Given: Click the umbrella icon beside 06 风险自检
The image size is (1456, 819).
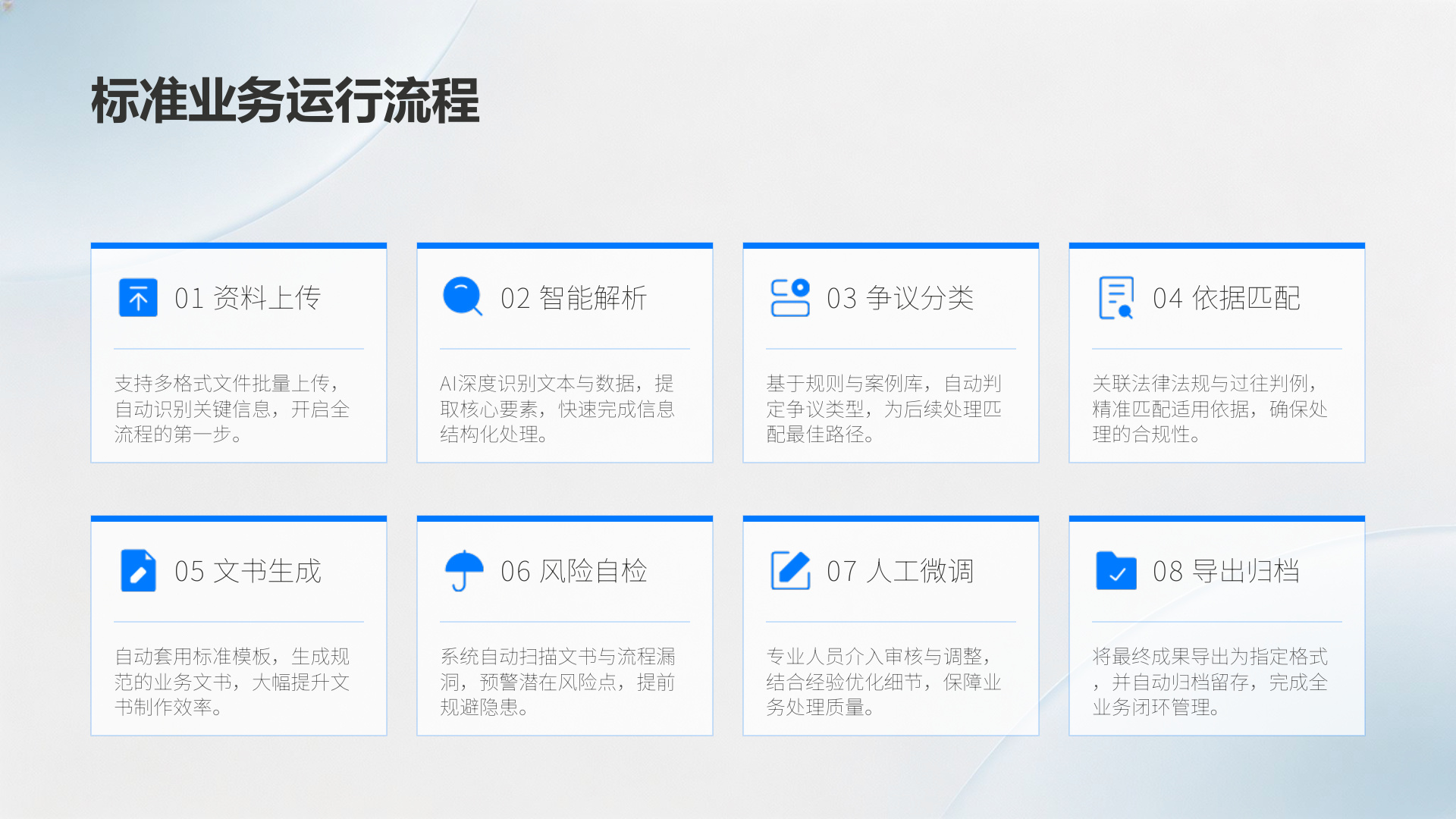Looking at the screenshot, I should point(463,570).
